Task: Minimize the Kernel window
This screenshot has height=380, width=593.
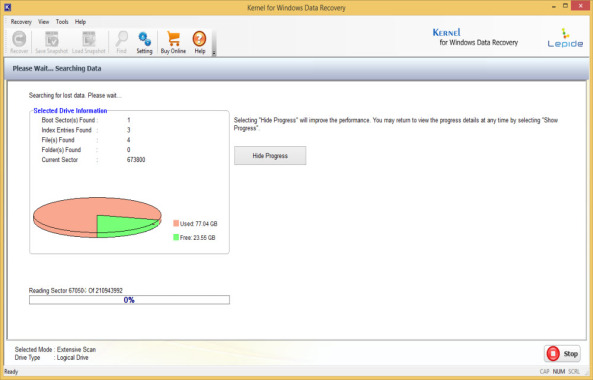Action: [553, 6]
